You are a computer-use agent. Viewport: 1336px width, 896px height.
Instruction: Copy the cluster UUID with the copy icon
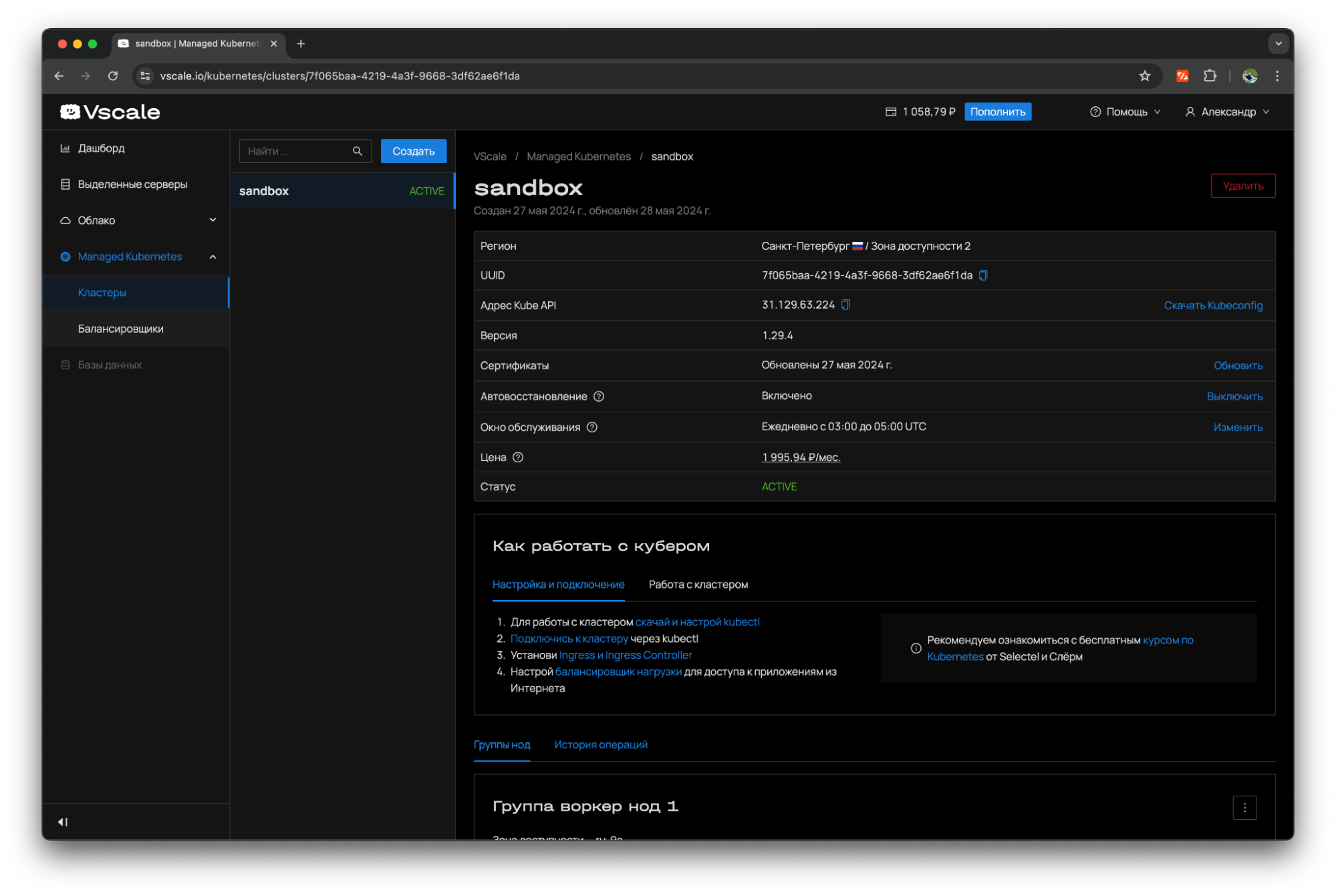tap(983, 275)
